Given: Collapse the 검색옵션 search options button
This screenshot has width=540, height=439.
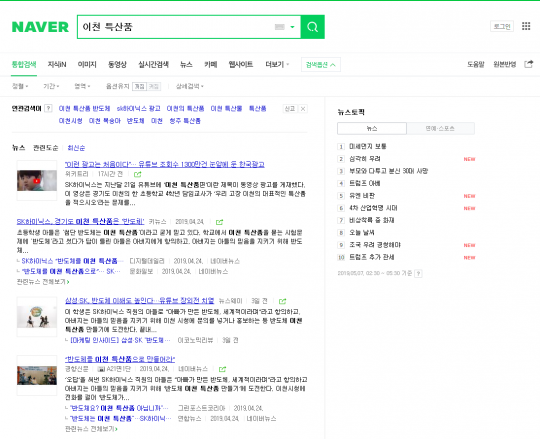Looking at the screenshot, I should point(321,65).
